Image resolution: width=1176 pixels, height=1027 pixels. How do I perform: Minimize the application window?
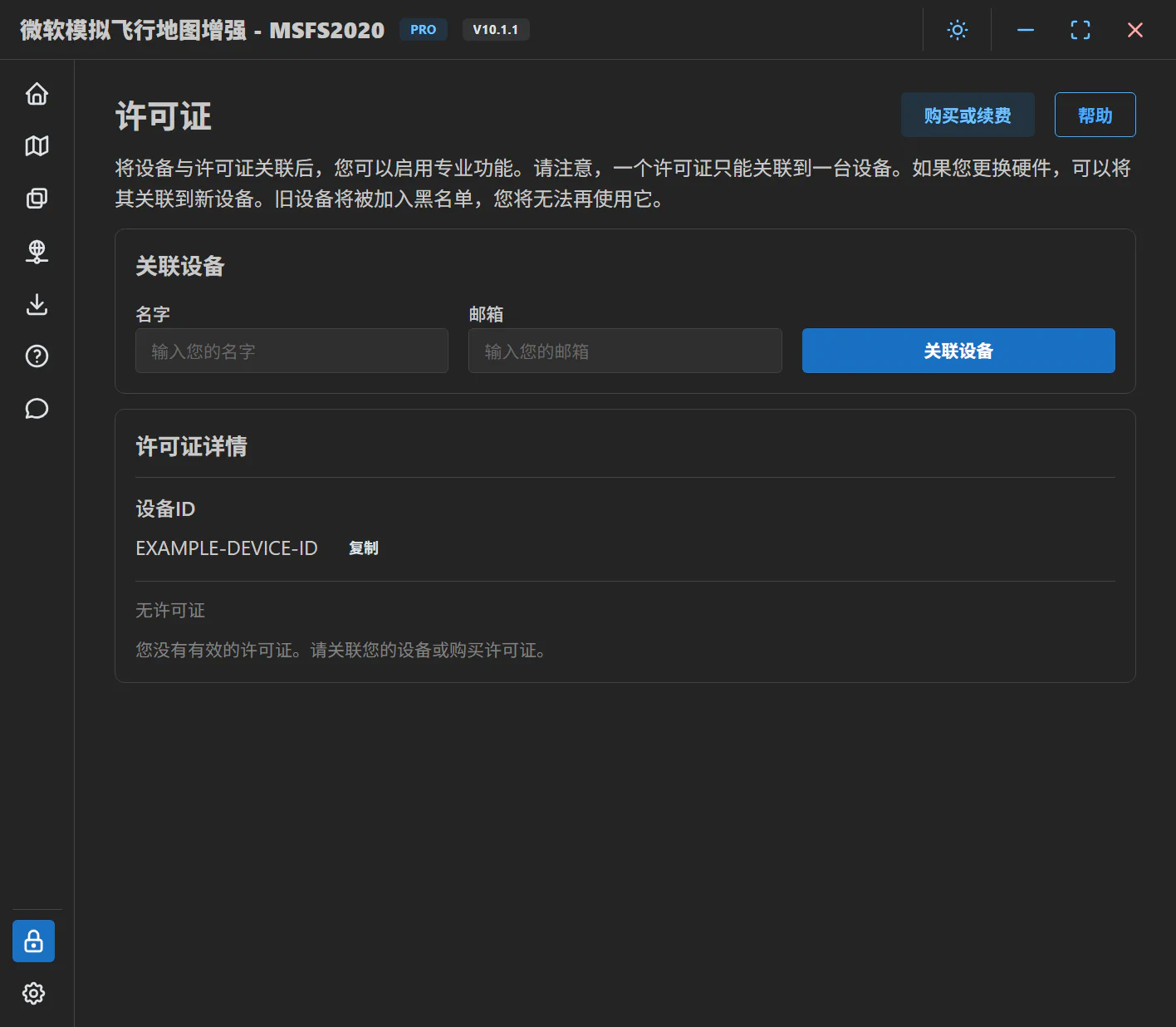[1026, 30]
